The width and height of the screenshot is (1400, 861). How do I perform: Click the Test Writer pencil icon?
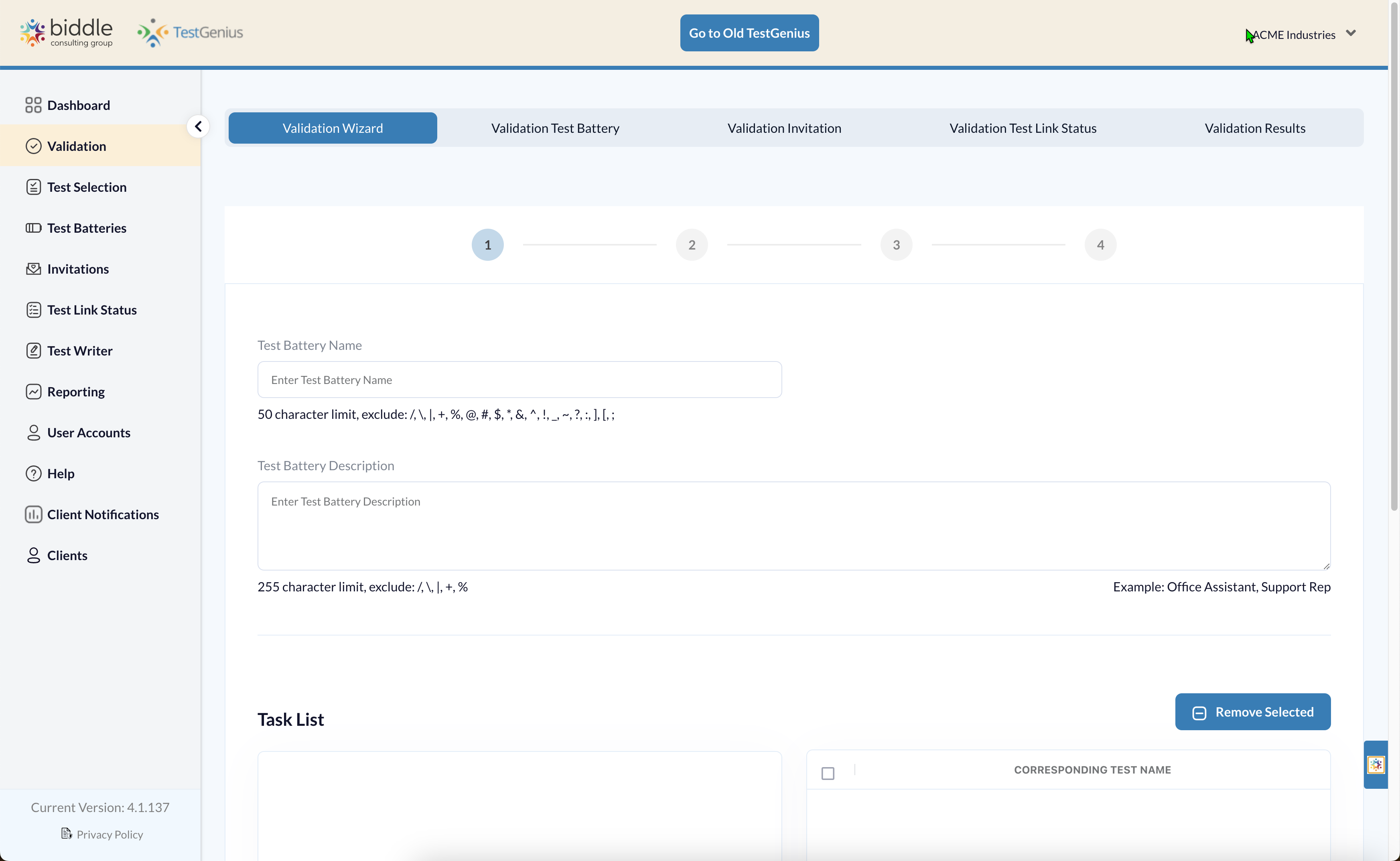(33, 351)
